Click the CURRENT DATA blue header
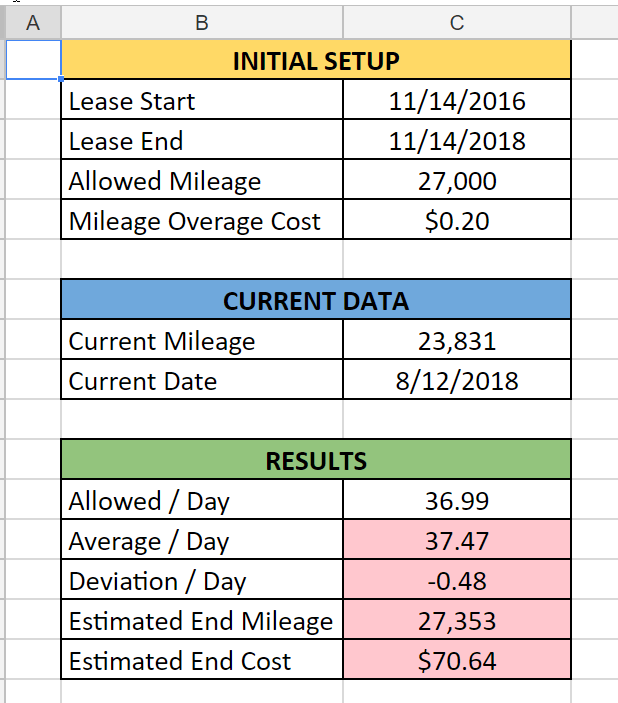This screenshot has height=703, width=618. point(316,299)
